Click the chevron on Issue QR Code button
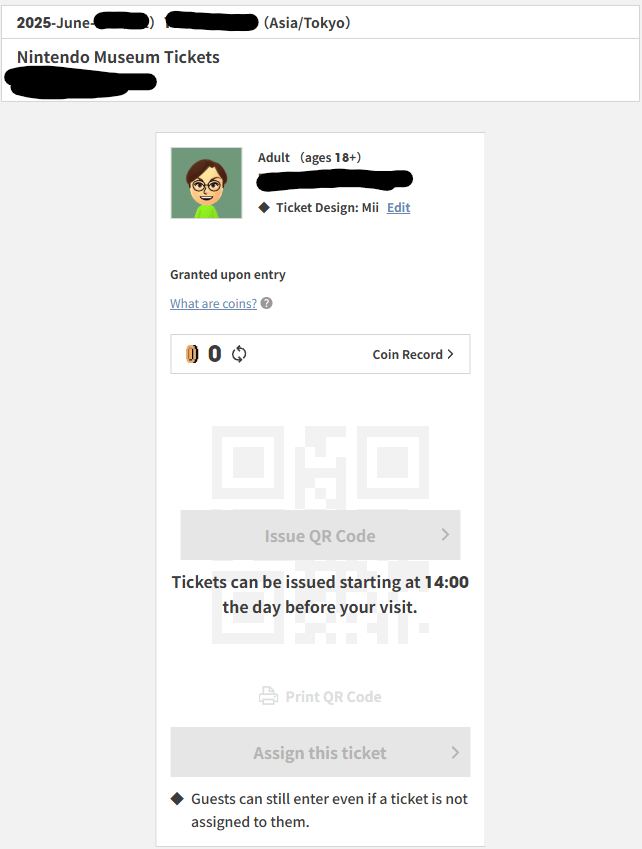642x849 pixels. click(445, 535)
